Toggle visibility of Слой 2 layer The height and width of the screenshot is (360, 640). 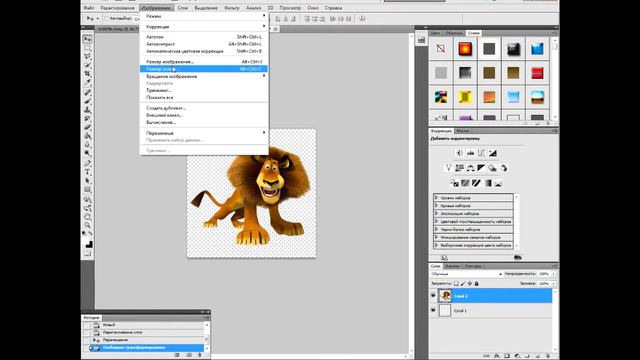click(433, 296)
